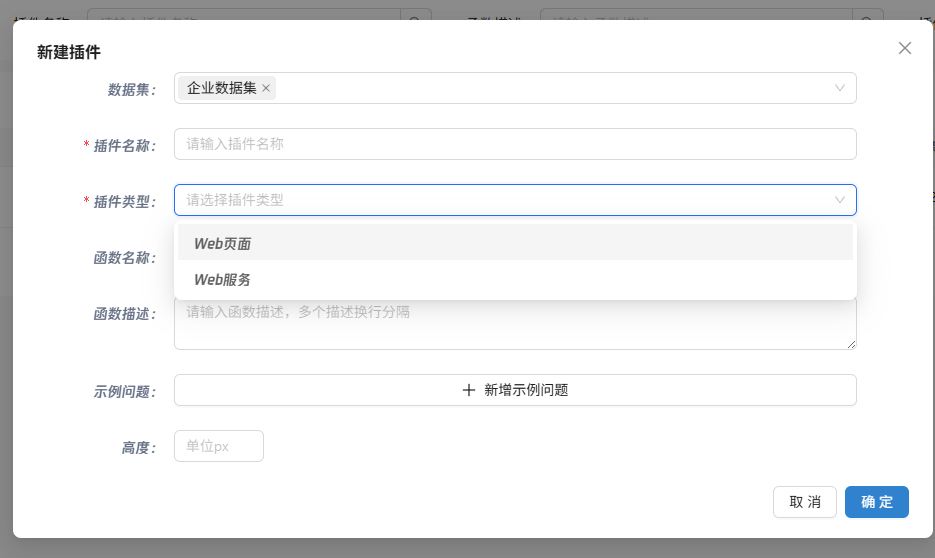
Task: Choose the Web服务 option
Action: pos(515,279)
